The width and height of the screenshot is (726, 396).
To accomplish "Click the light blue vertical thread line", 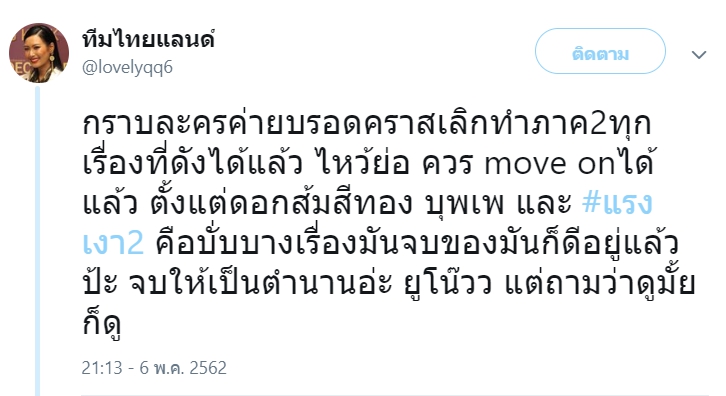I will [38, 241].
